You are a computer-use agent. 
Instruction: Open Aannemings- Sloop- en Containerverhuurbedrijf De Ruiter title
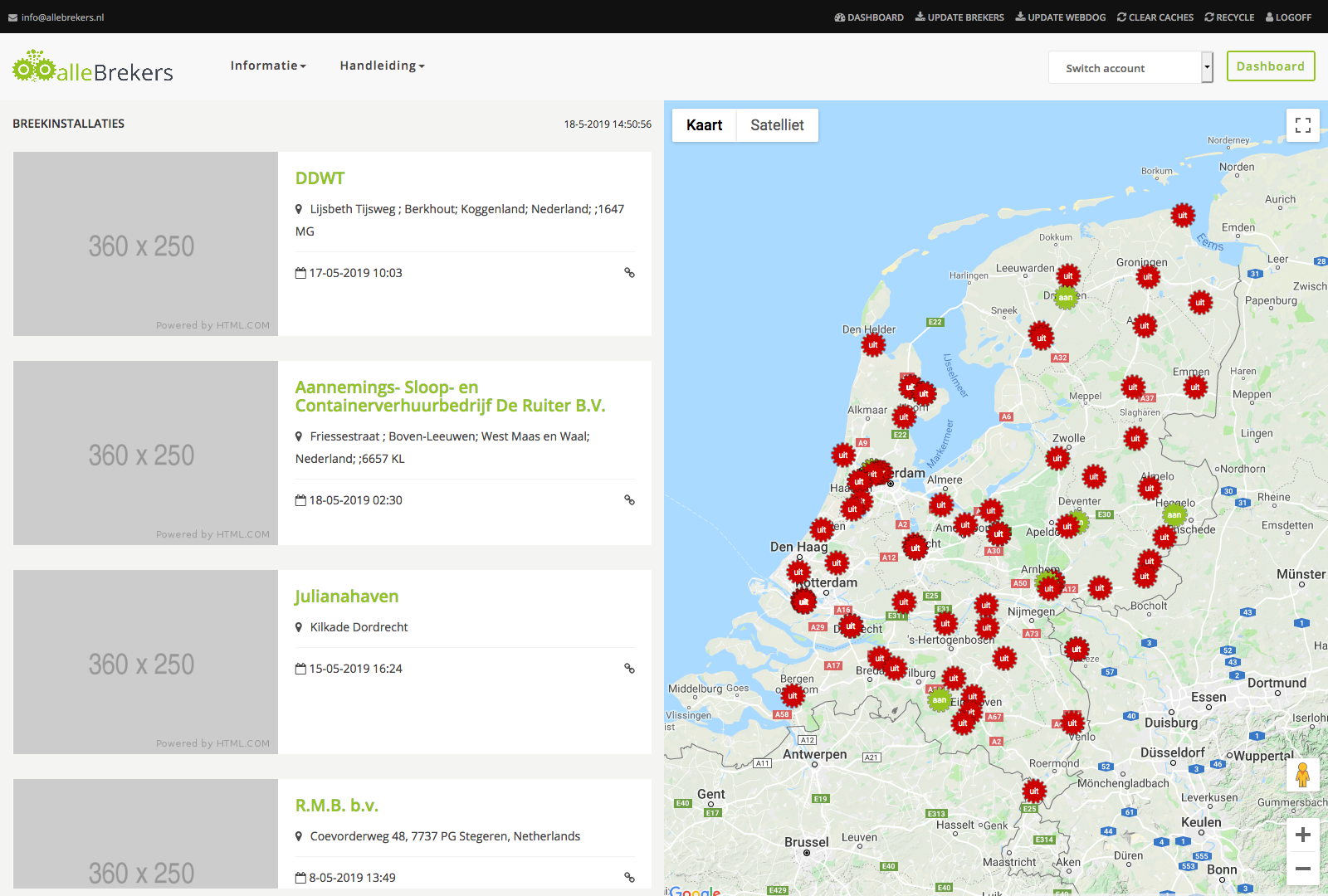[x=450, y=397]
